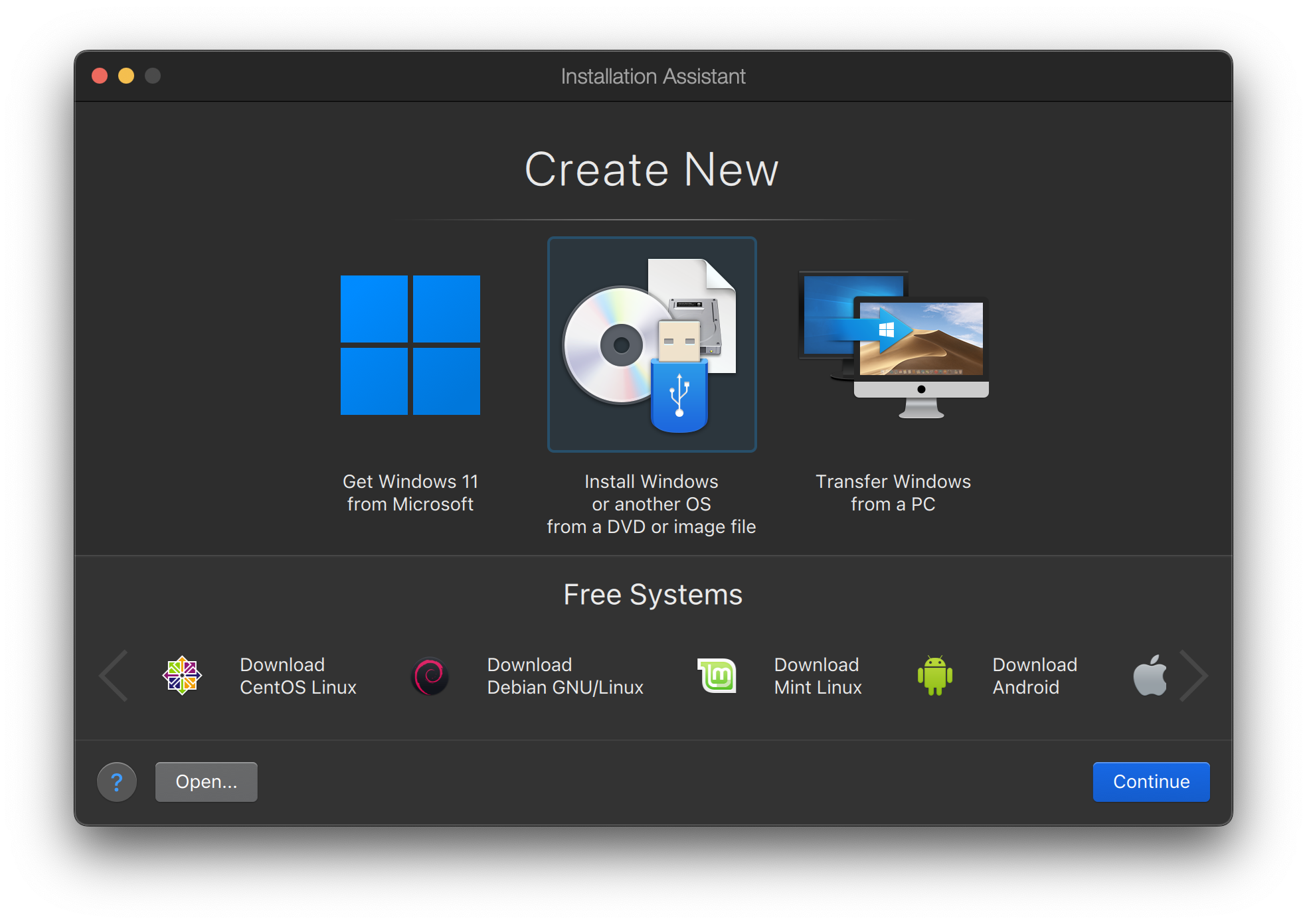Choose Get Windows 11 from Microsoft label
The image size is (1307, 924).
coord(410,493)
